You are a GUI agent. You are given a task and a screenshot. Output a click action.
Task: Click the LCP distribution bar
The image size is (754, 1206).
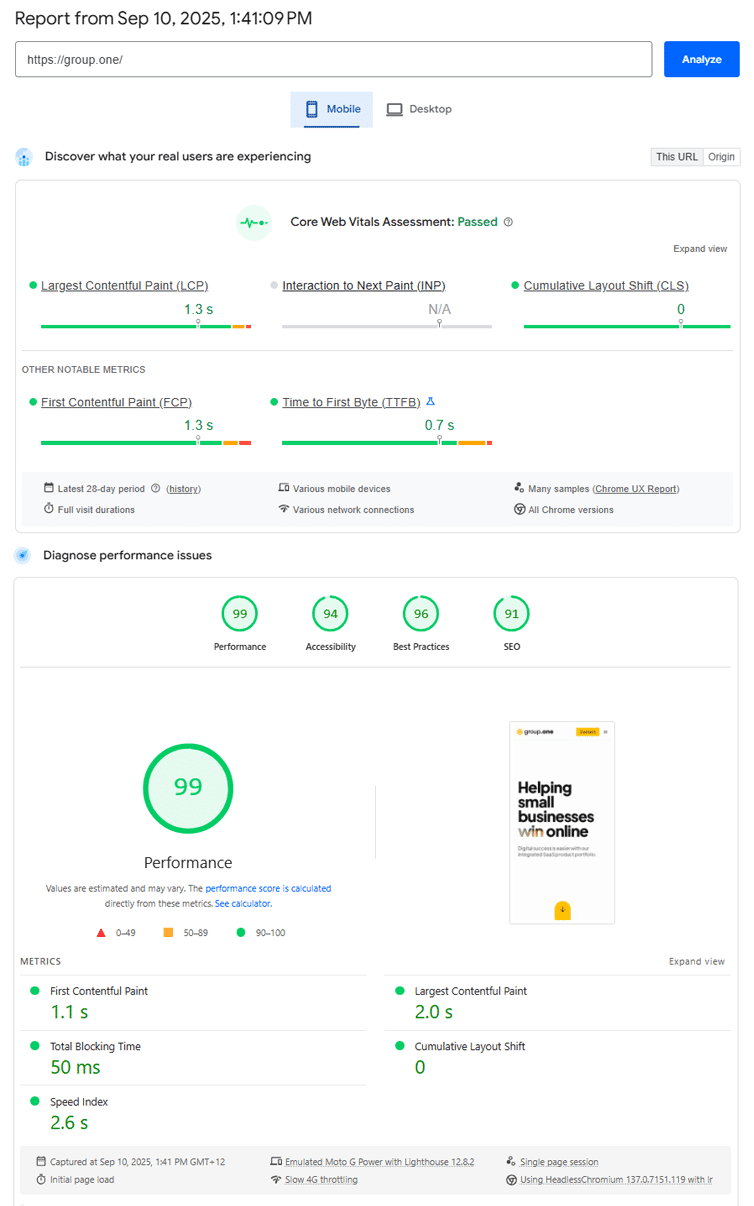pos(145,326)
